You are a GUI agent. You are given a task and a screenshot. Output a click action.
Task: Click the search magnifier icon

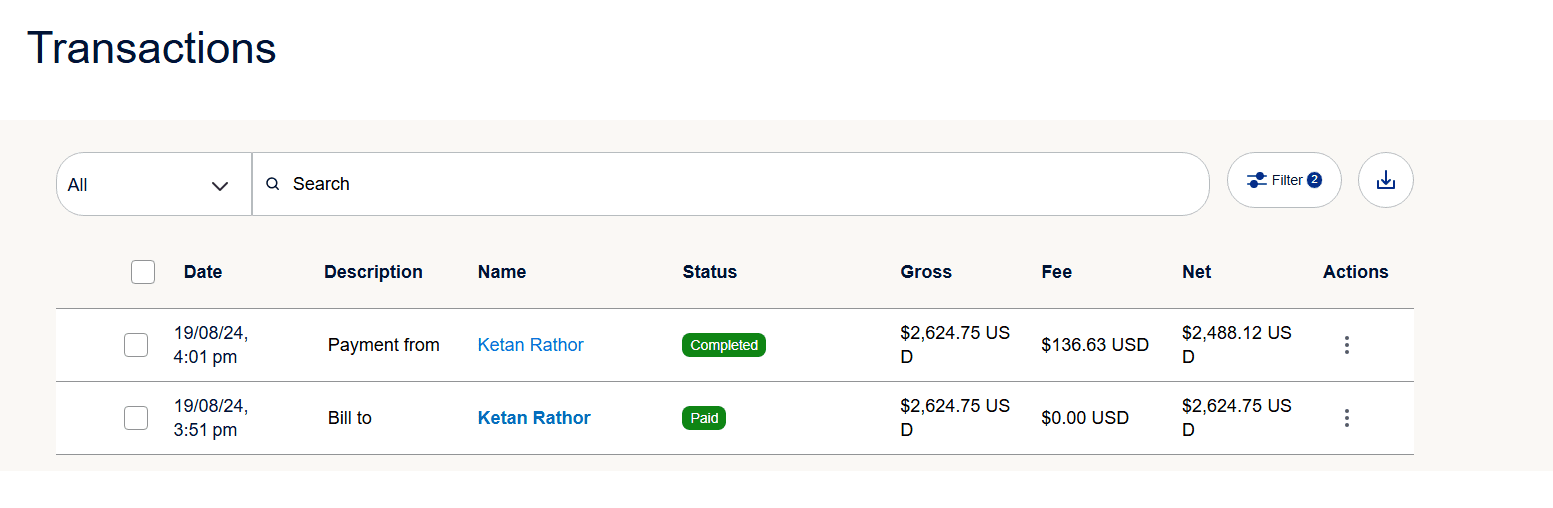tap(272, 184)
